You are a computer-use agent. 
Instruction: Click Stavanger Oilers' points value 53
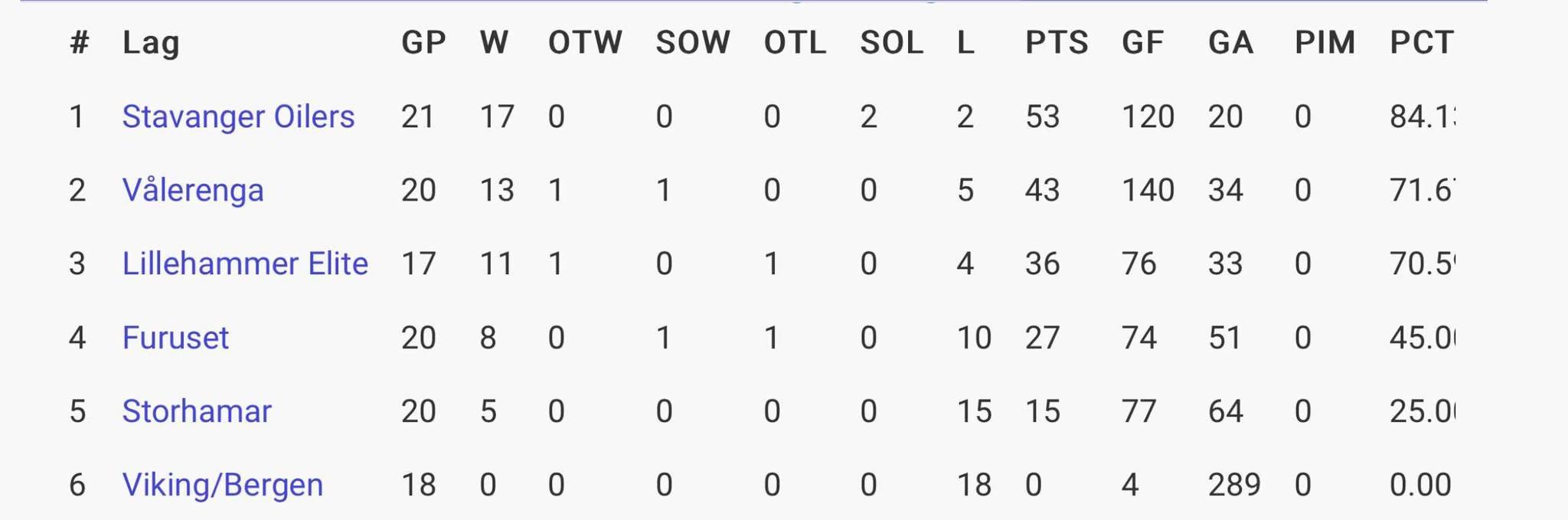(x=1042, y=117)
